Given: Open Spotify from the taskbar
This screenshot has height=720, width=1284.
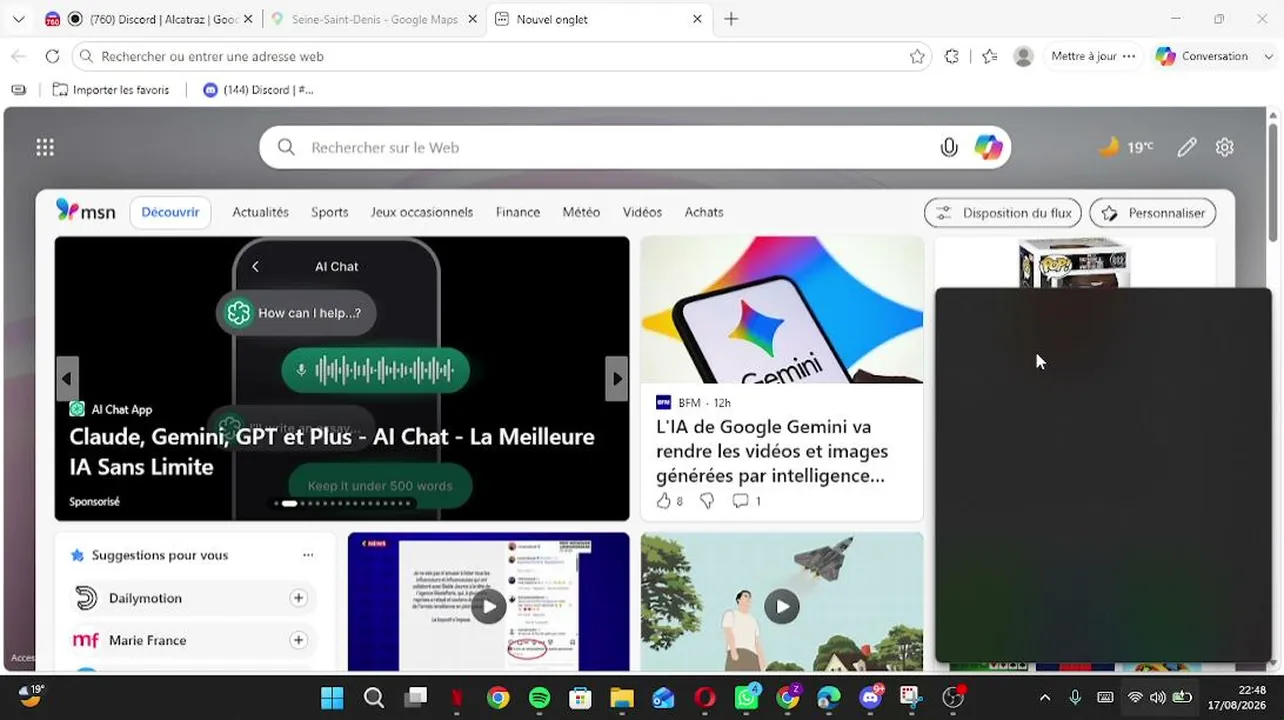Looking at the screenshot, I should click(539, 698).
